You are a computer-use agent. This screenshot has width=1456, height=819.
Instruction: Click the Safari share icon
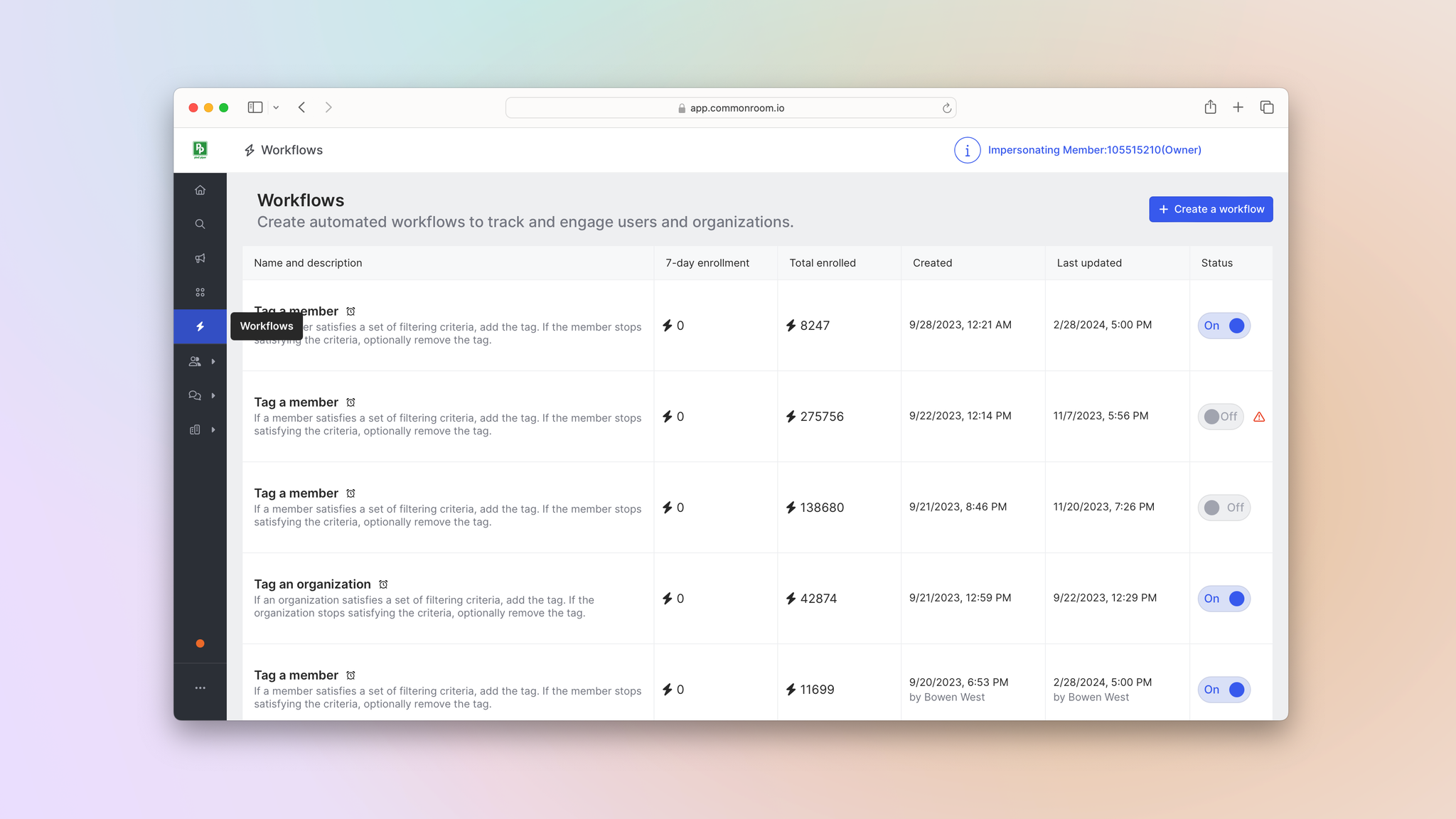tap(1210, 107)
